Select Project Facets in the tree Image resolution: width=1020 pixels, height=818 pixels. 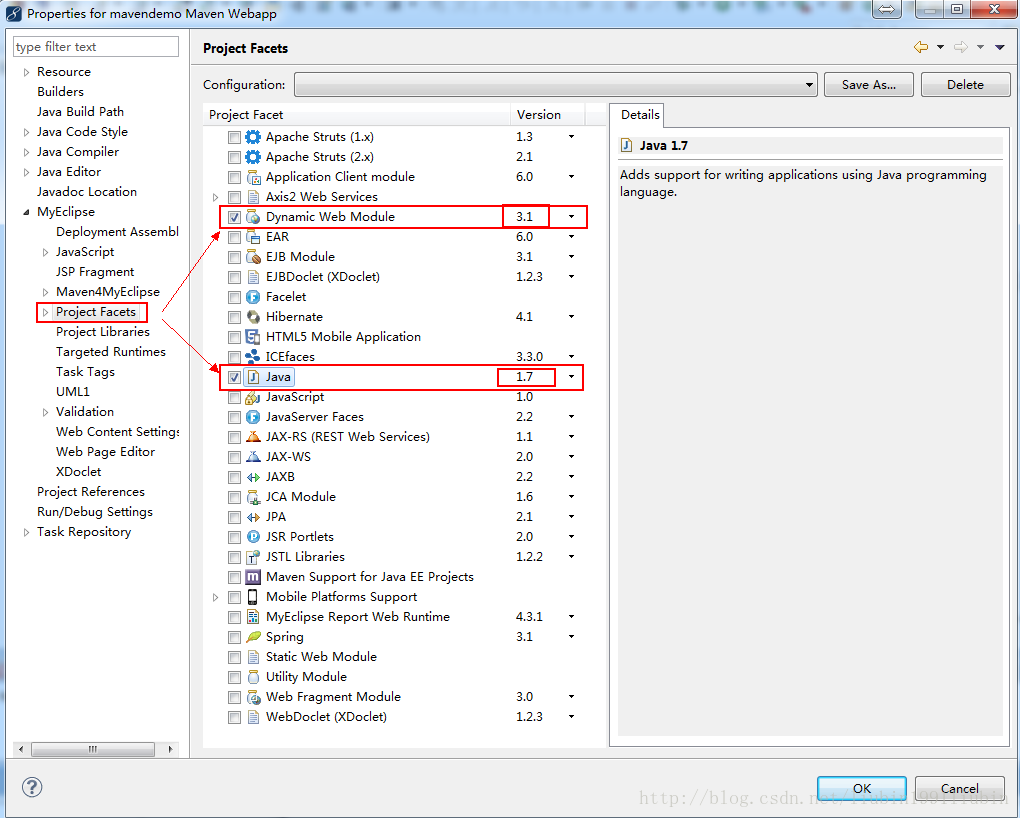(x=96, y=312)
